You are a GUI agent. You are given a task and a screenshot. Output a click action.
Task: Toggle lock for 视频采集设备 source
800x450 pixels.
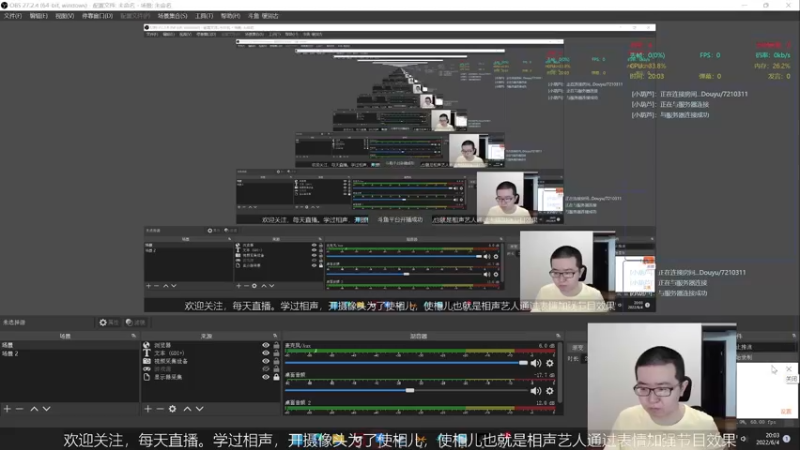[276, 361]
